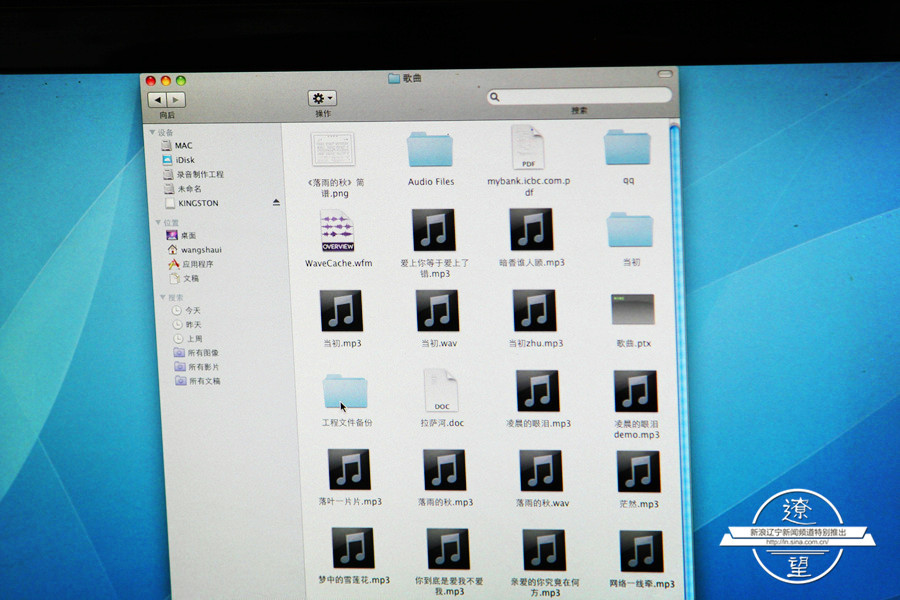
Task: Select the 茫然.mp3 music file
Action: 638,472
